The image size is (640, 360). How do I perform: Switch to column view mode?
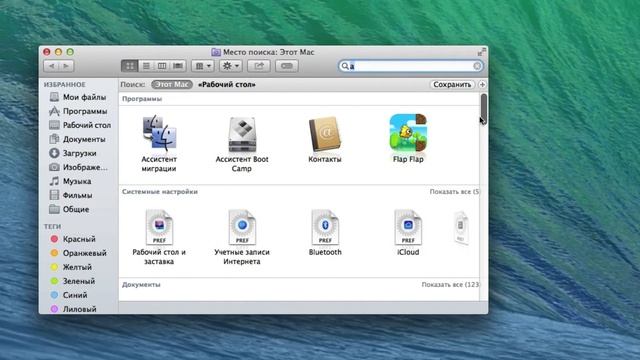162,66
